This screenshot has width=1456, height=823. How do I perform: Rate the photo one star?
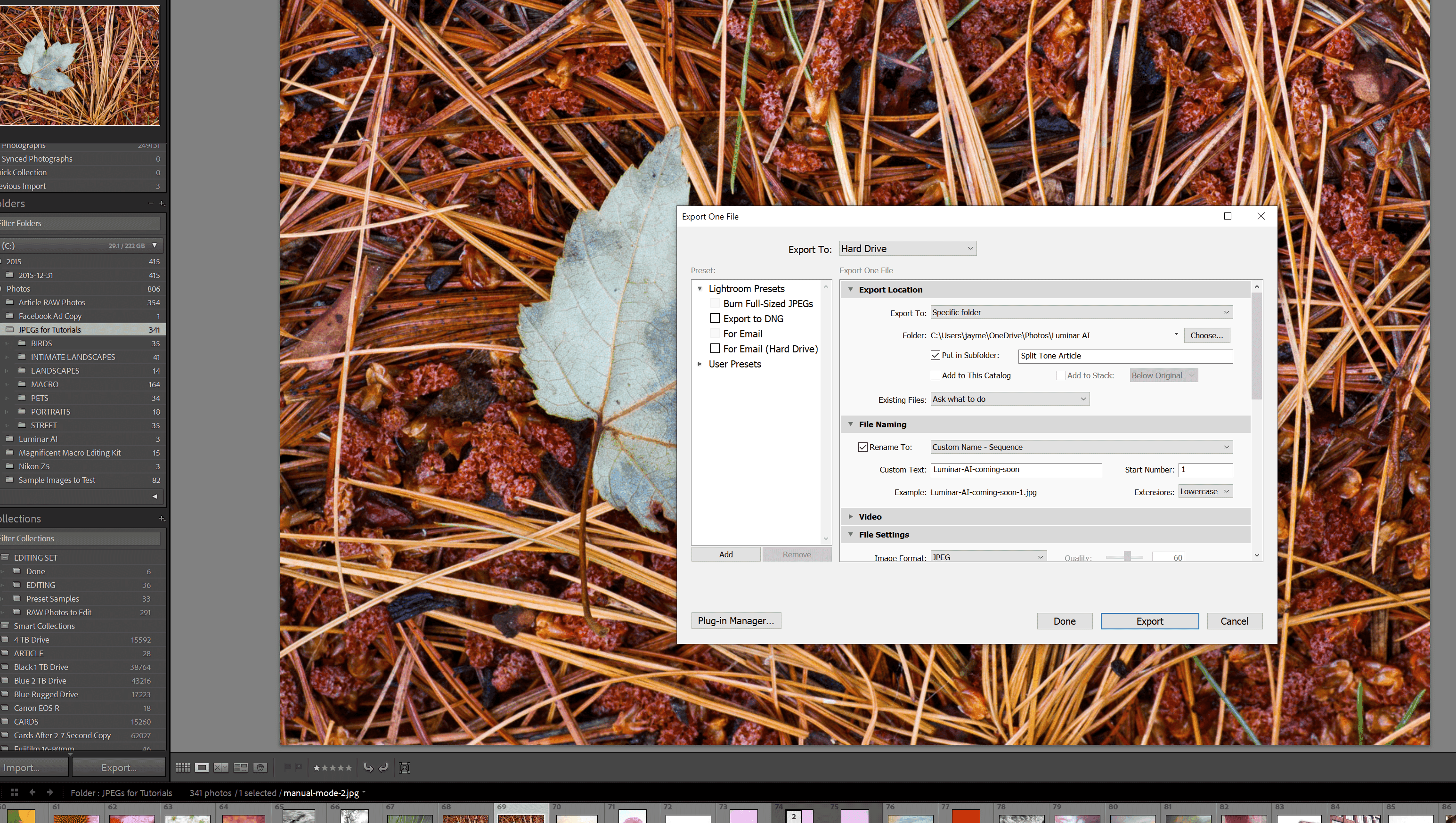tap(317, 767)
